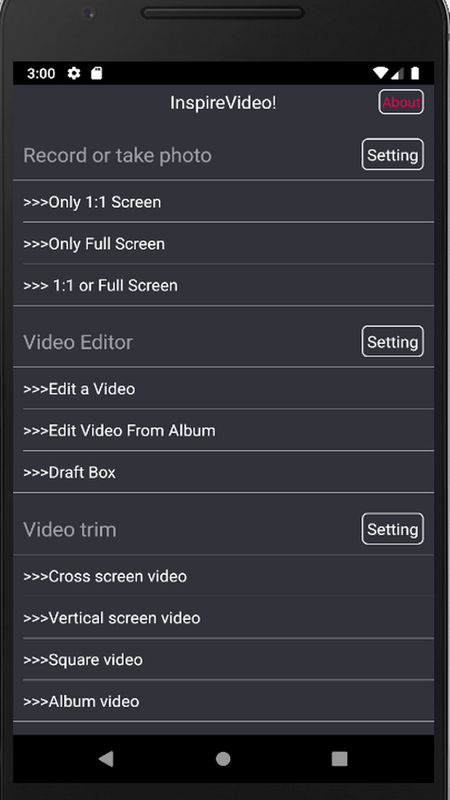Select Vertical screen video trim
Screen dimensions: 450x800
pos(223,618)
